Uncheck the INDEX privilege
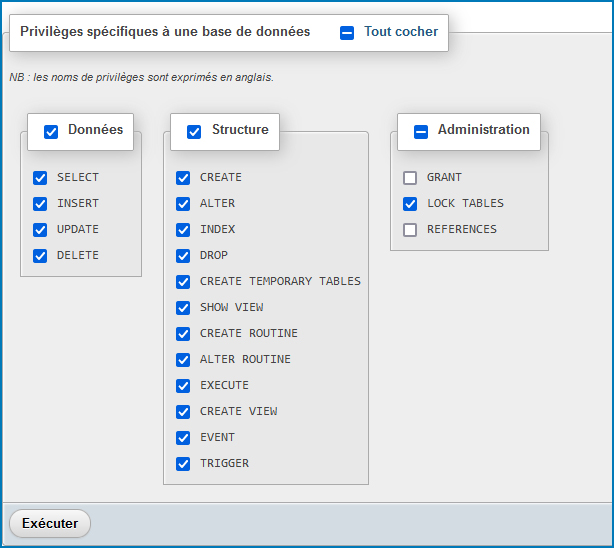 pos(183,230)
